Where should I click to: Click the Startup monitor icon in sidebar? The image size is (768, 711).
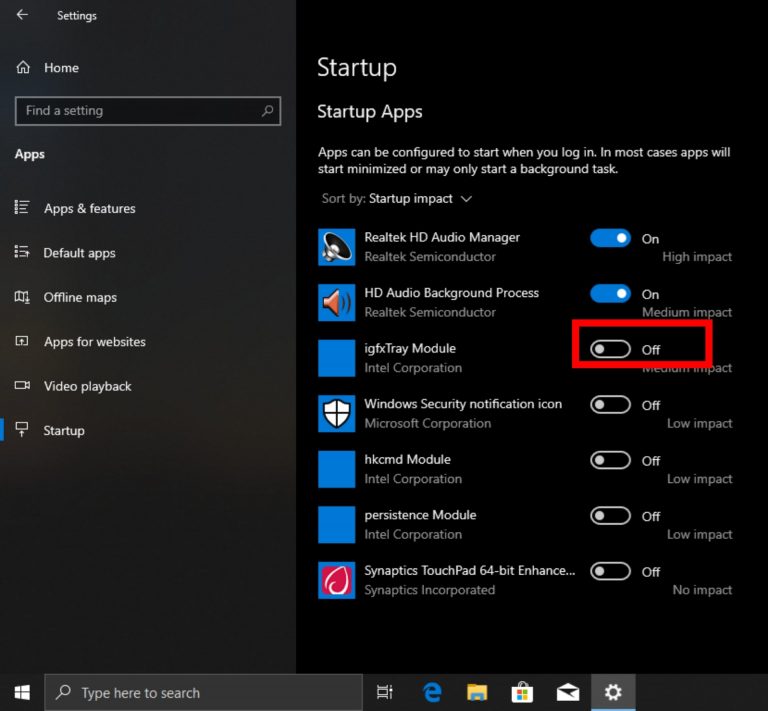coord(22,429)
